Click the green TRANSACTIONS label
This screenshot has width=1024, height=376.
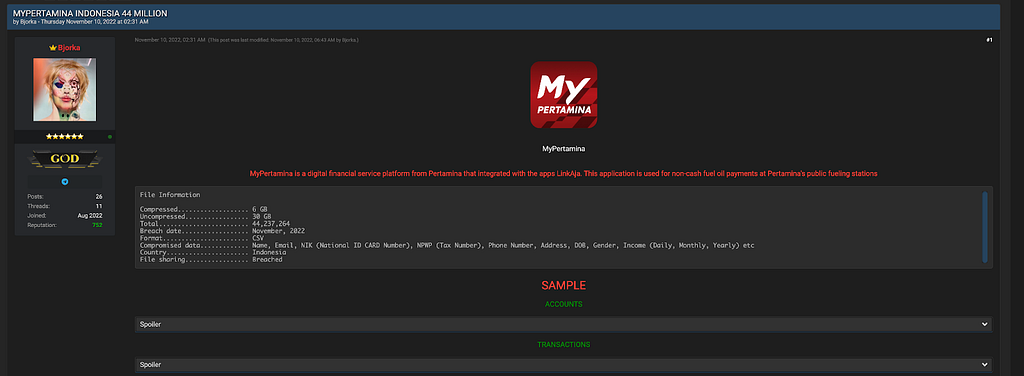point(564,344)
